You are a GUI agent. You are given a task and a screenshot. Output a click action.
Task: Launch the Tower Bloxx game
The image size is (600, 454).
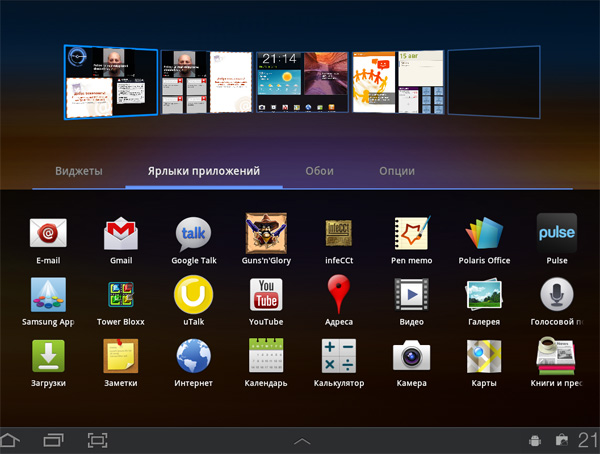(x=121, y=296)
